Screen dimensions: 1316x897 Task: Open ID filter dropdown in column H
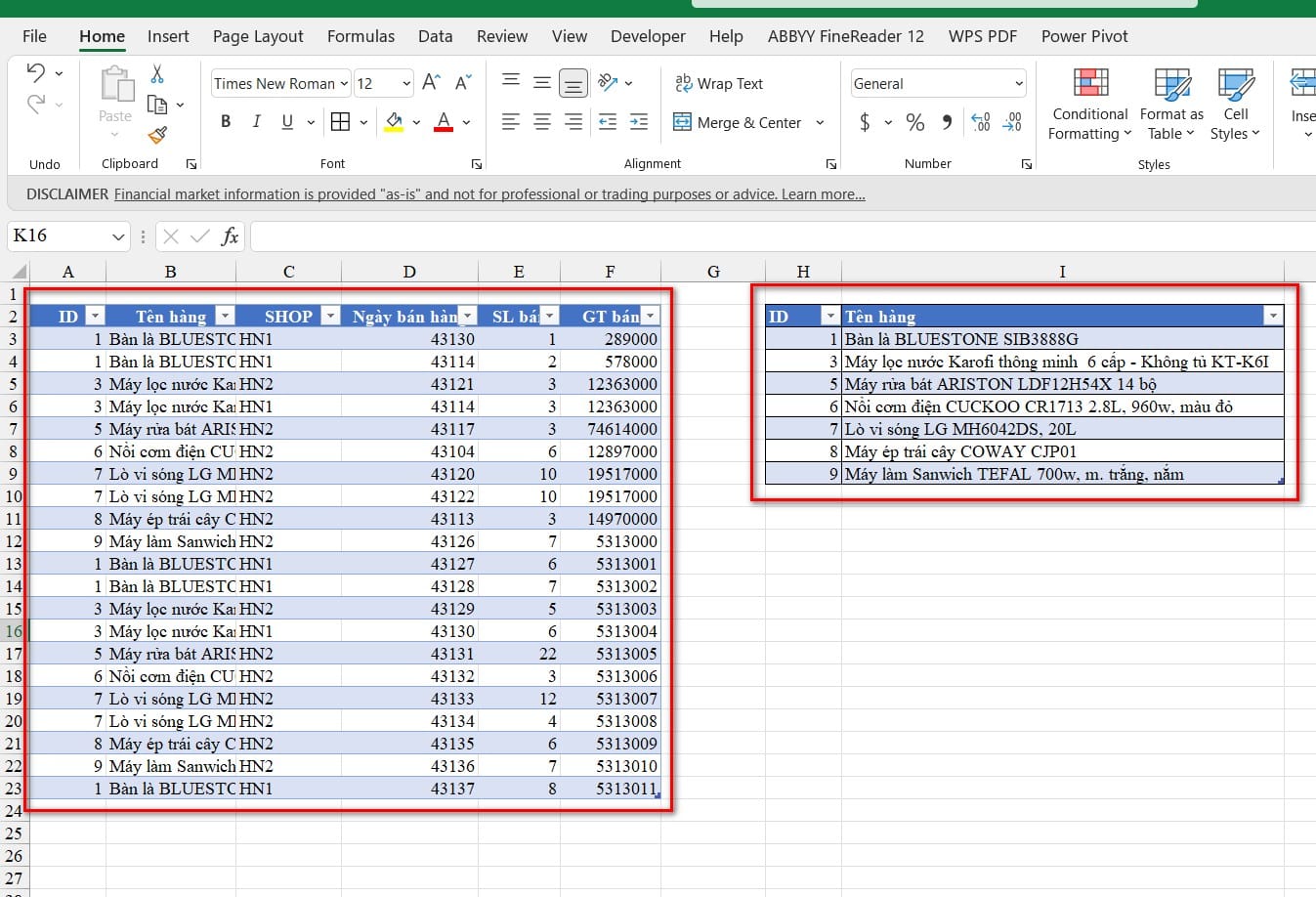click(x=830, y=316)
